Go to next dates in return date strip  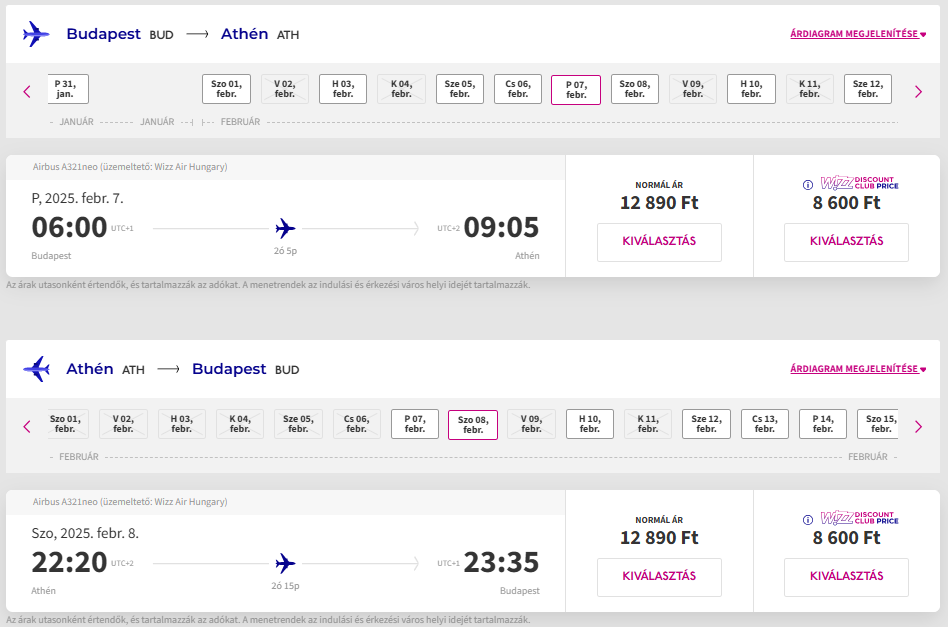pyautogui.click(x=918, y=426)
